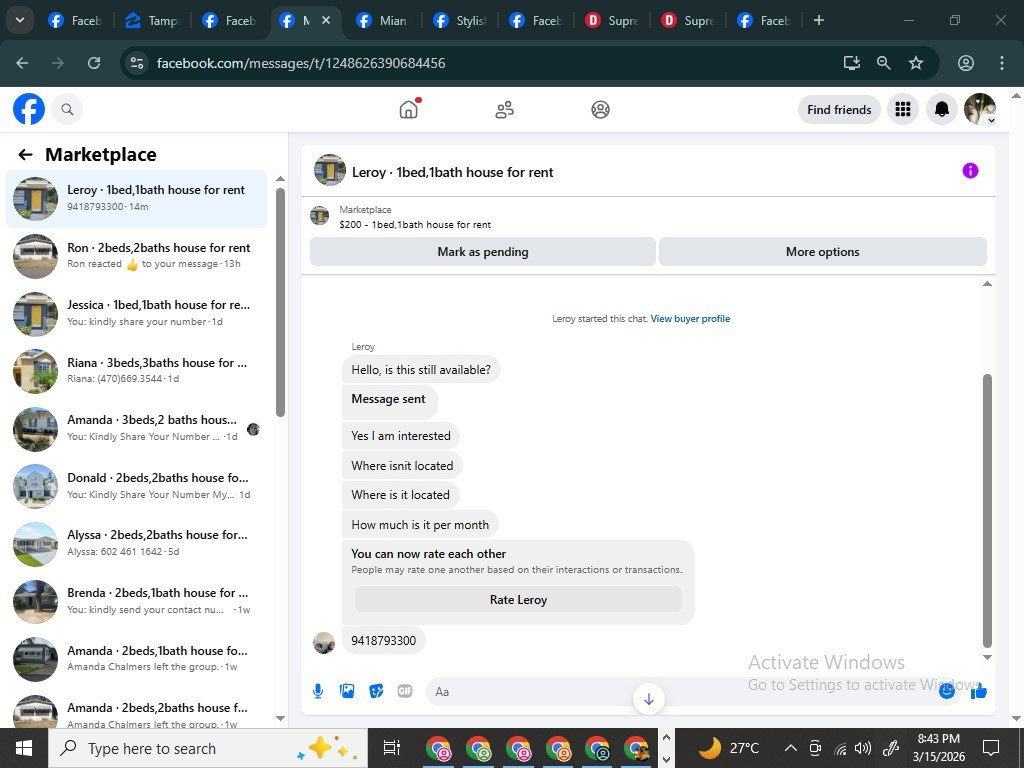Open Jessica's 1bed,1bath house chat
This screenshot has width=1024, height=768.
[136, 313]
